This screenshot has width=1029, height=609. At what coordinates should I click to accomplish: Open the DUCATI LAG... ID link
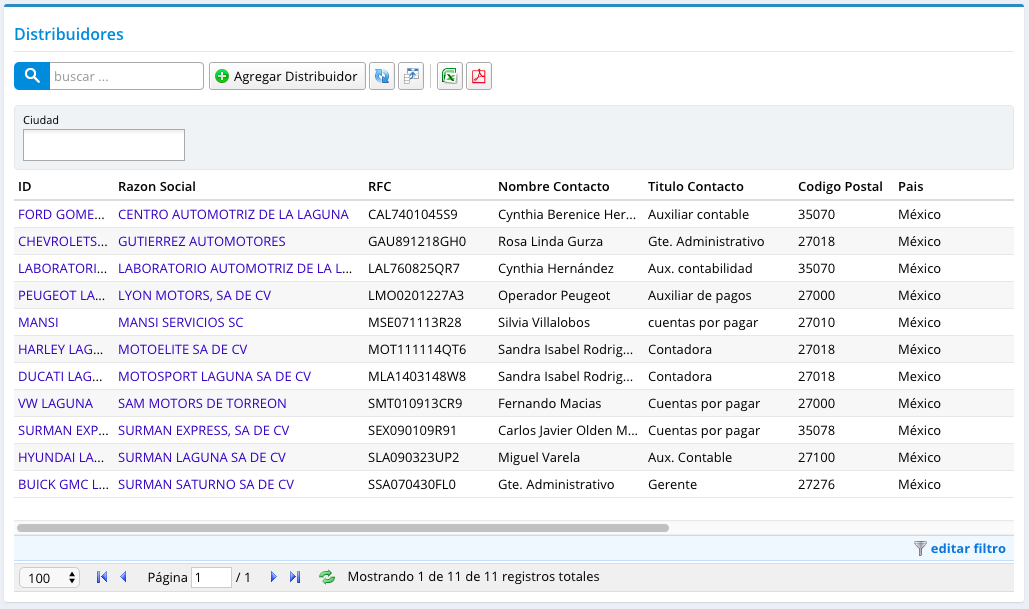tap(60, 376)
